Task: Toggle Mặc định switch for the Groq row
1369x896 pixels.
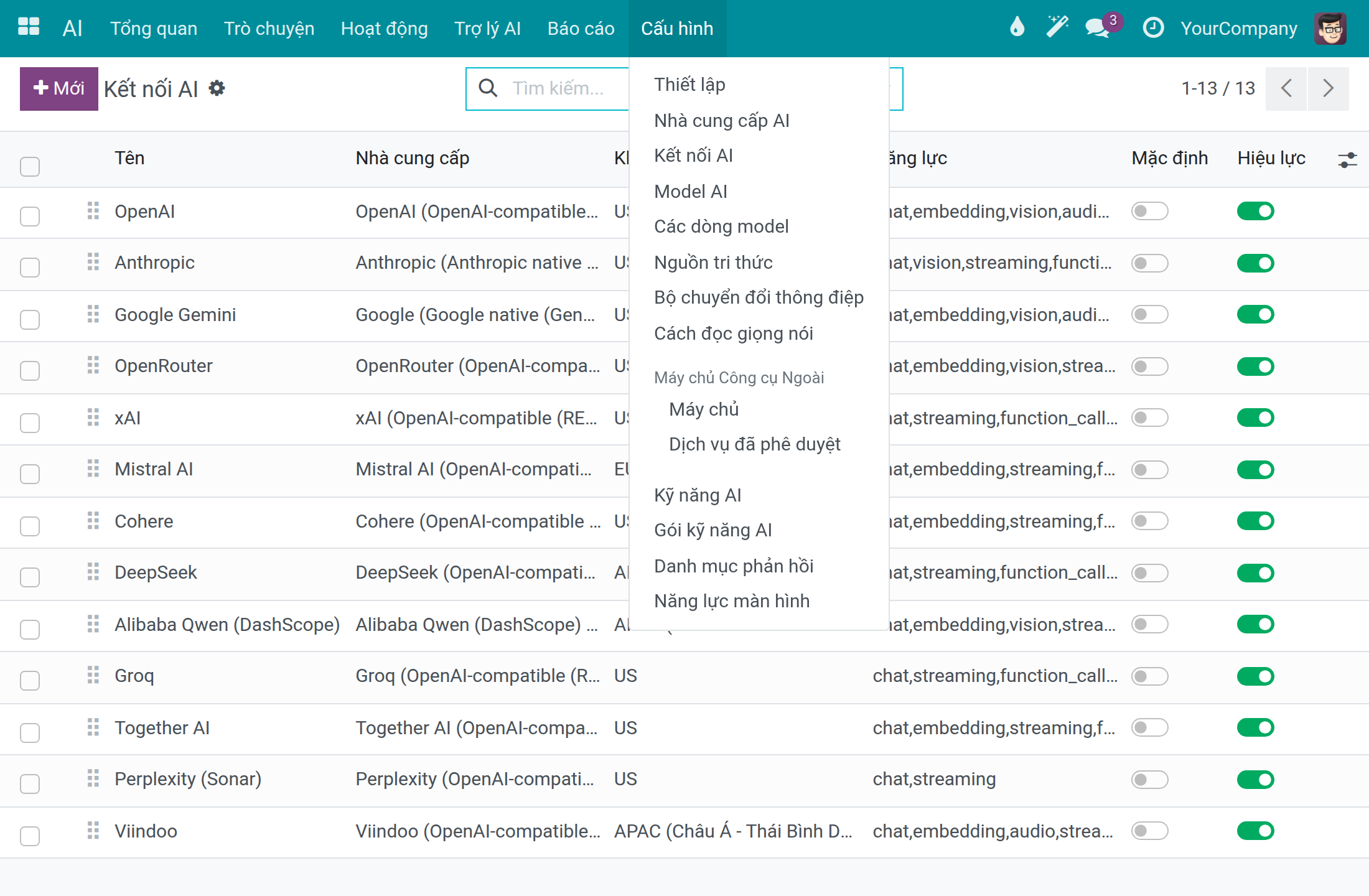Action: 1149,676
